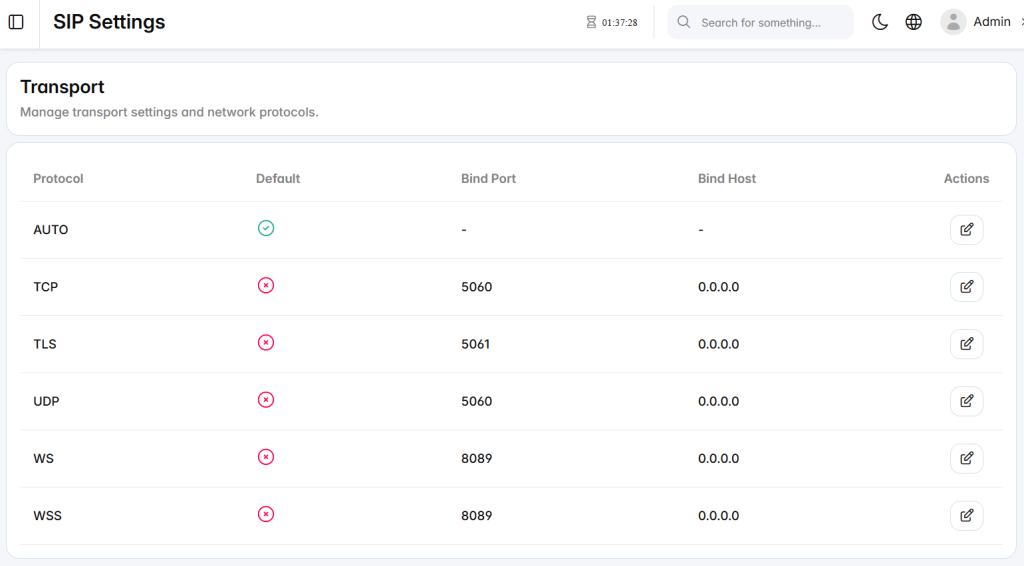
Task: Click the Bind Host column header
Action: click(727, 179)
